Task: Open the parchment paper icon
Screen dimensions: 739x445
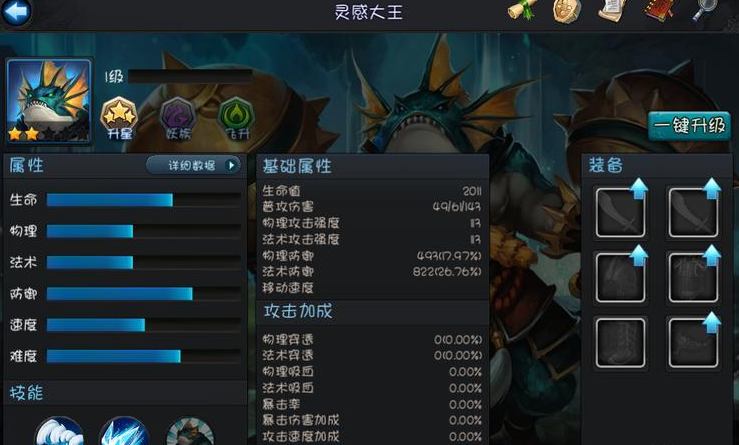Action: (x=613, y=9)
